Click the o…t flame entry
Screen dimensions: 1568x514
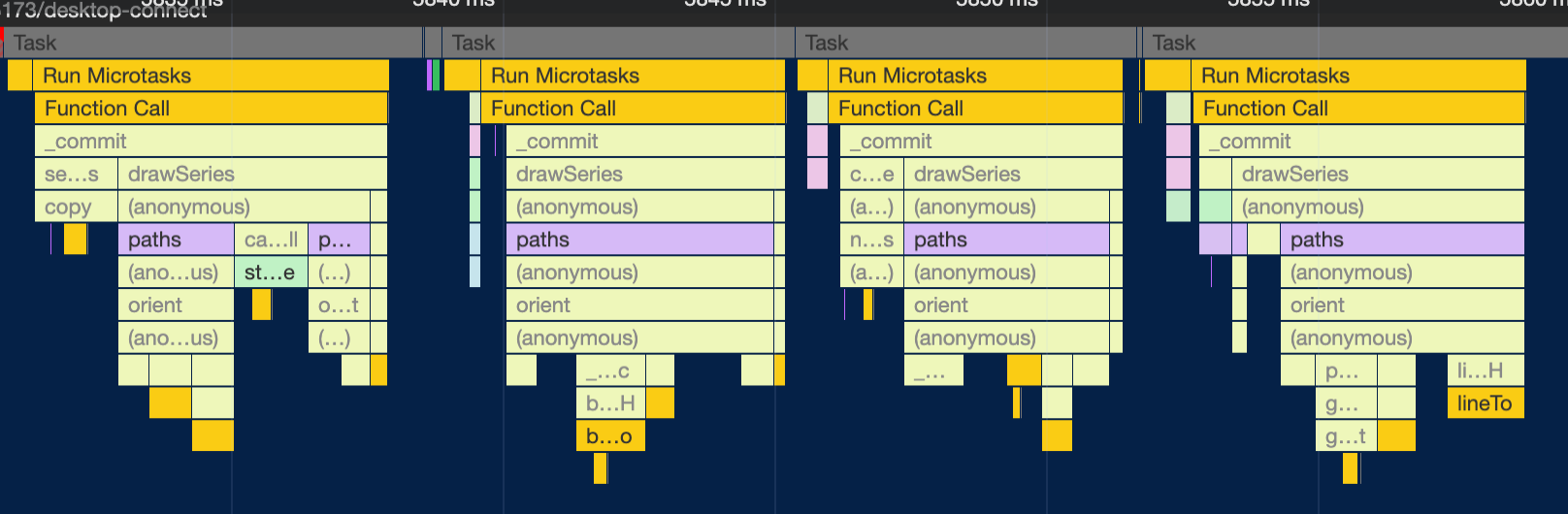(x=338, y=305)
